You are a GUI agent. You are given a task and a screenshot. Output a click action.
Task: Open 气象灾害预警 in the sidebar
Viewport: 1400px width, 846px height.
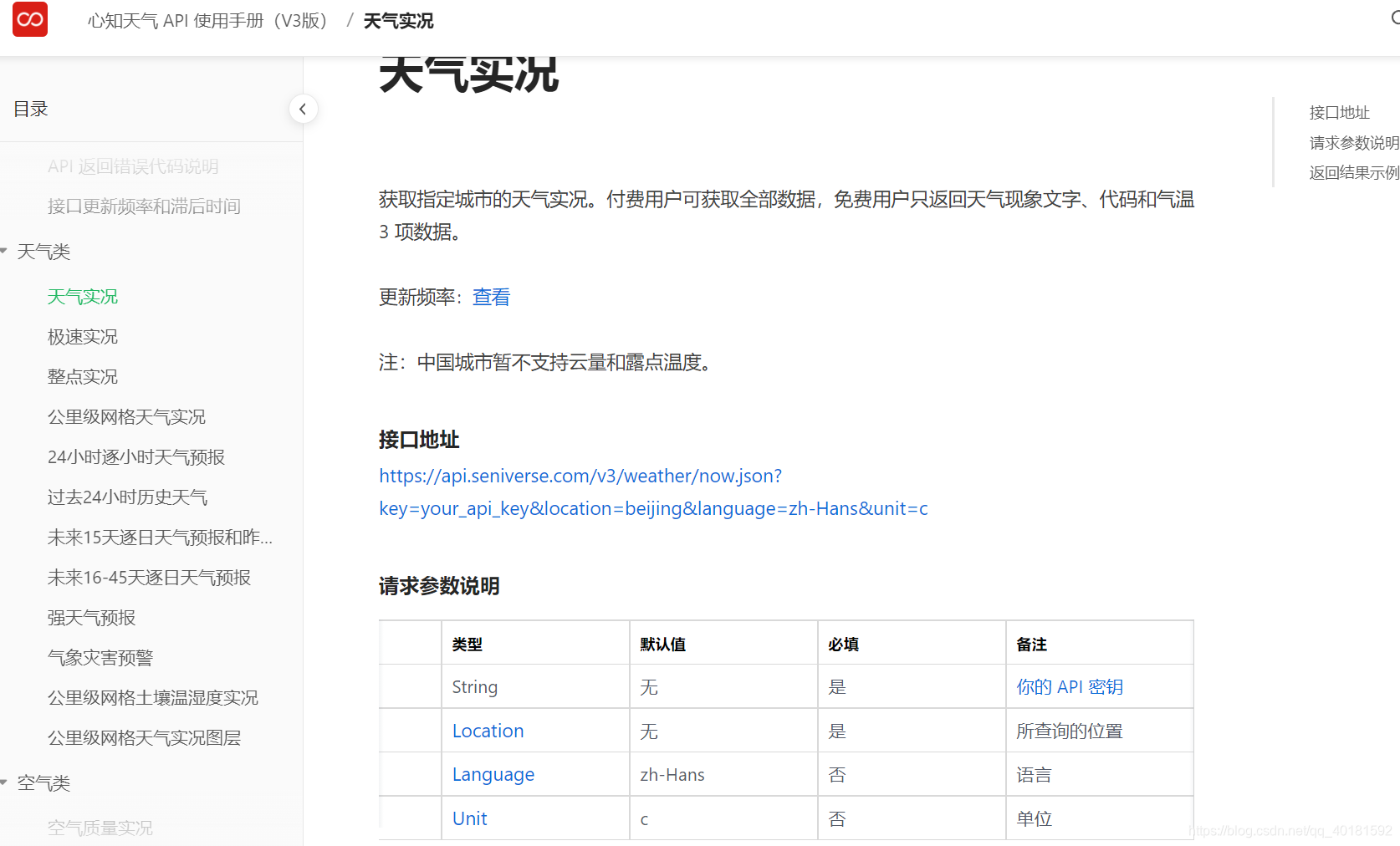click(x=100, y=658)
